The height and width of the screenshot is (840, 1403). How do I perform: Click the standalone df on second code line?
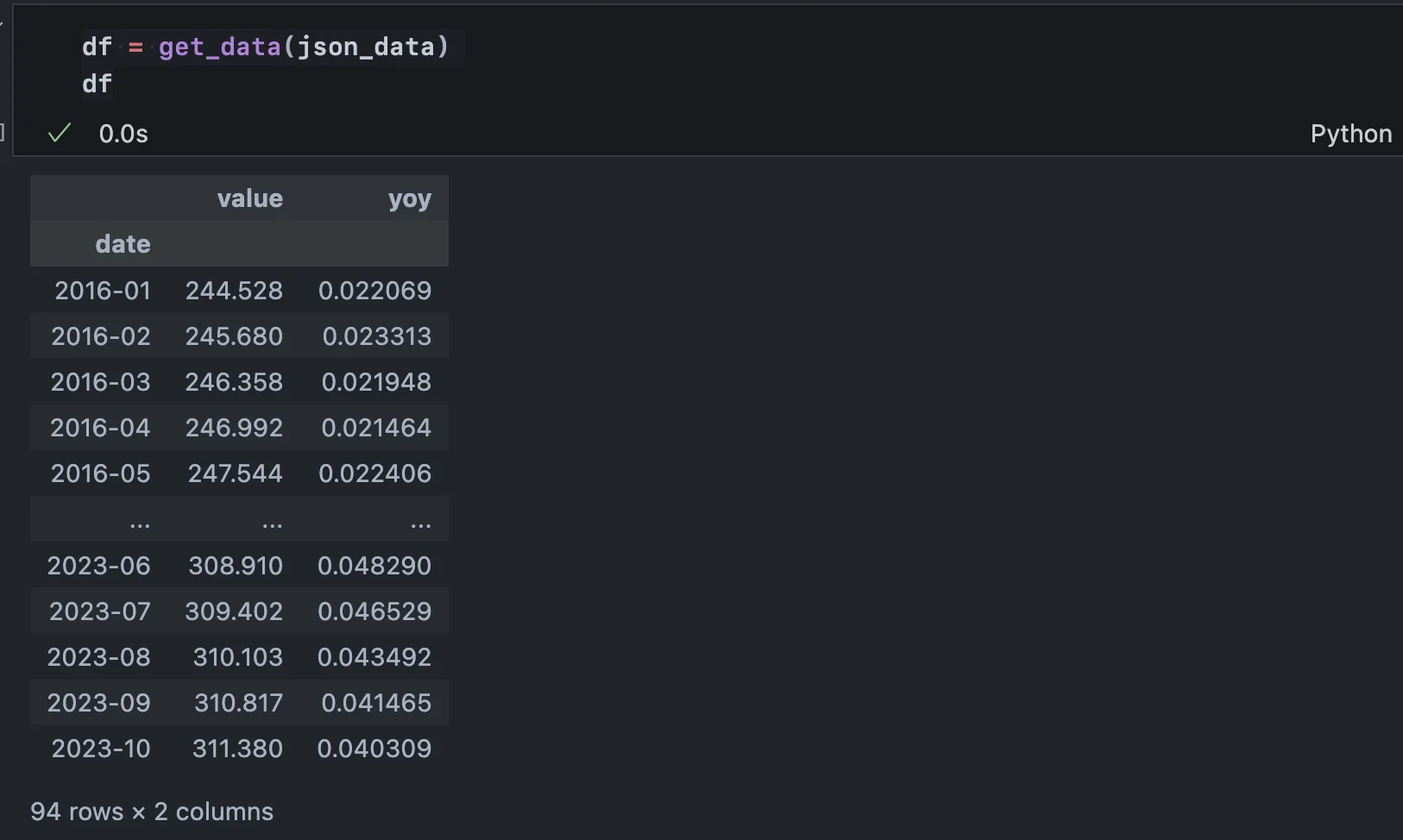tap(97, 84)
